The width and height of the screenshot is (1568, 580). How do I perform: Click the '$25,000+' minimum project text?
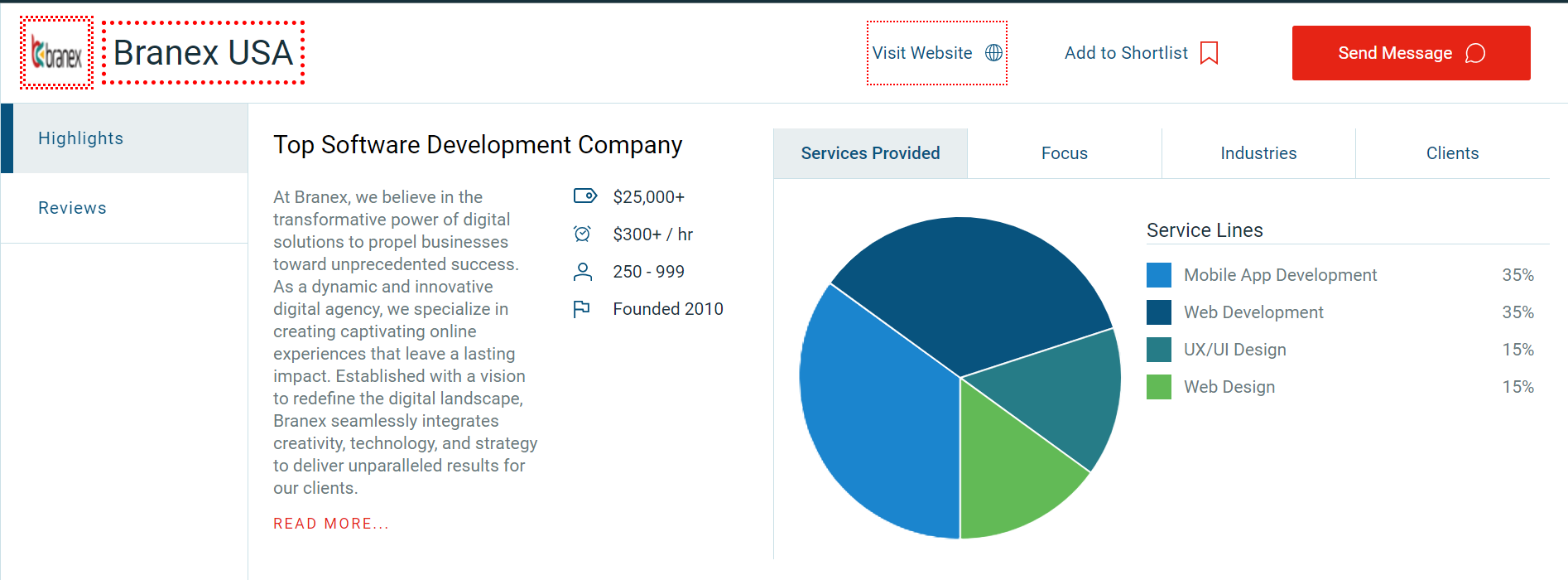pos(649,197)
